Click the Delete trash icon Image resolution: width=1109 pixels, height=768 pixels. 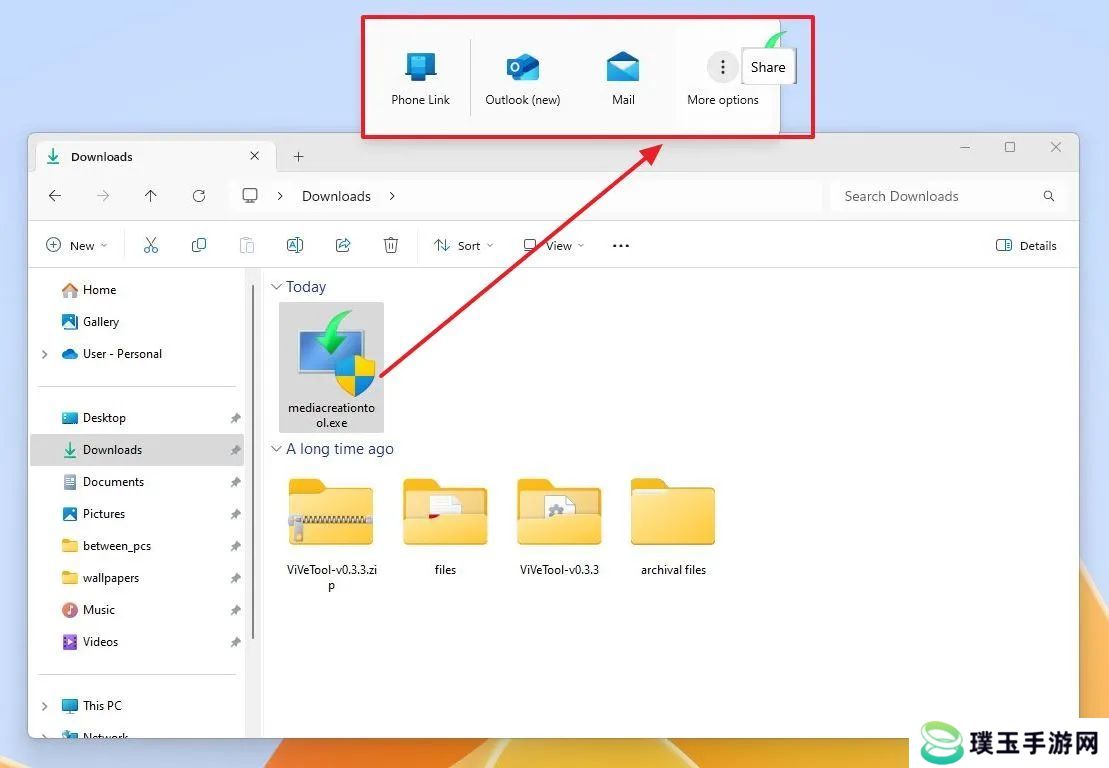click(x=391, y=245)
